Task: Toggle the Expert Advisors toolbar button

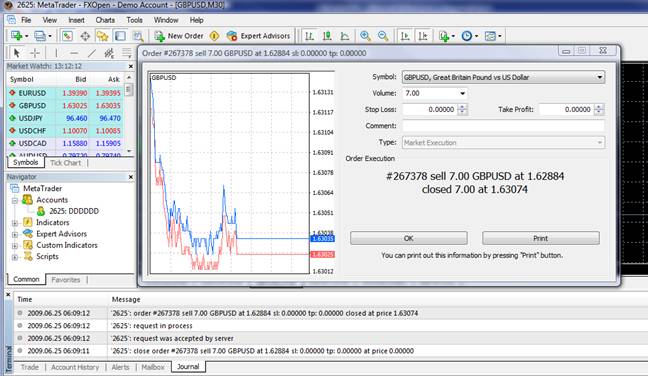Action: [x=258, y=36]
